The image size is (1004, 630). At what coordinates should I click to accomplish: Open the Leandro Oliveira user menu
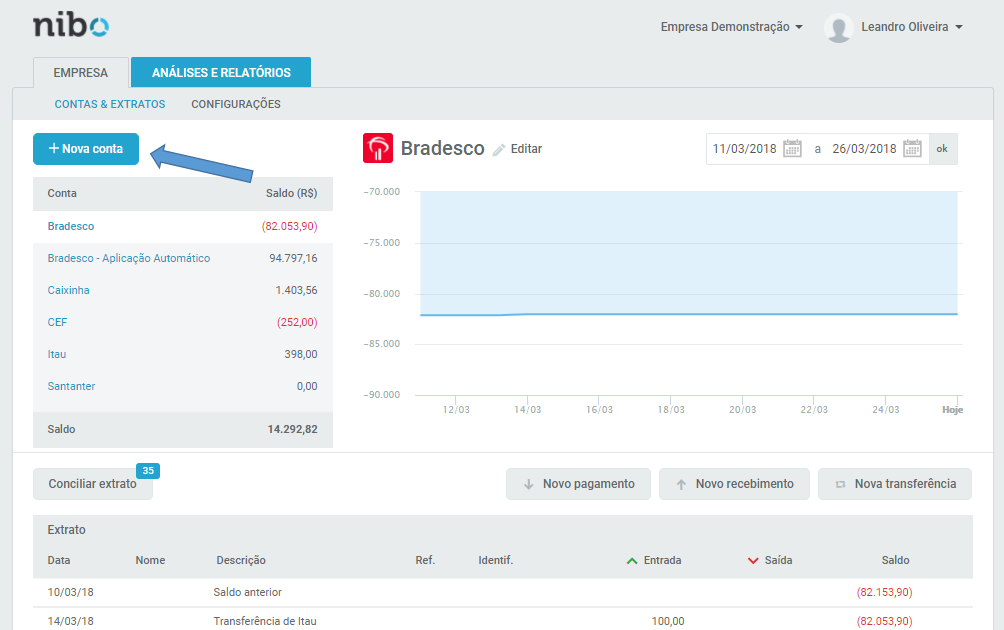[x=912, y=27]
